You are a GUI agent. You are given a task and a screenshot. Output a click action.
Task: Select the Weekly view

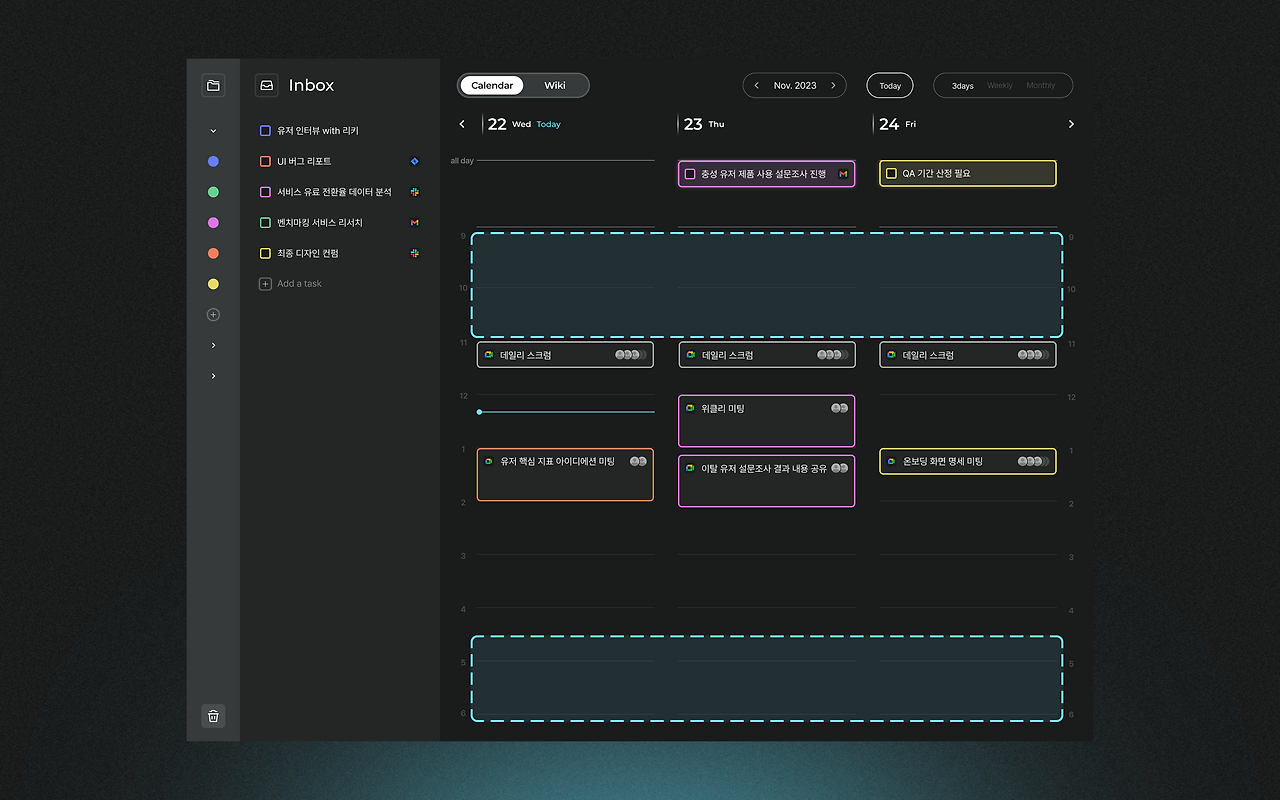1000,86
